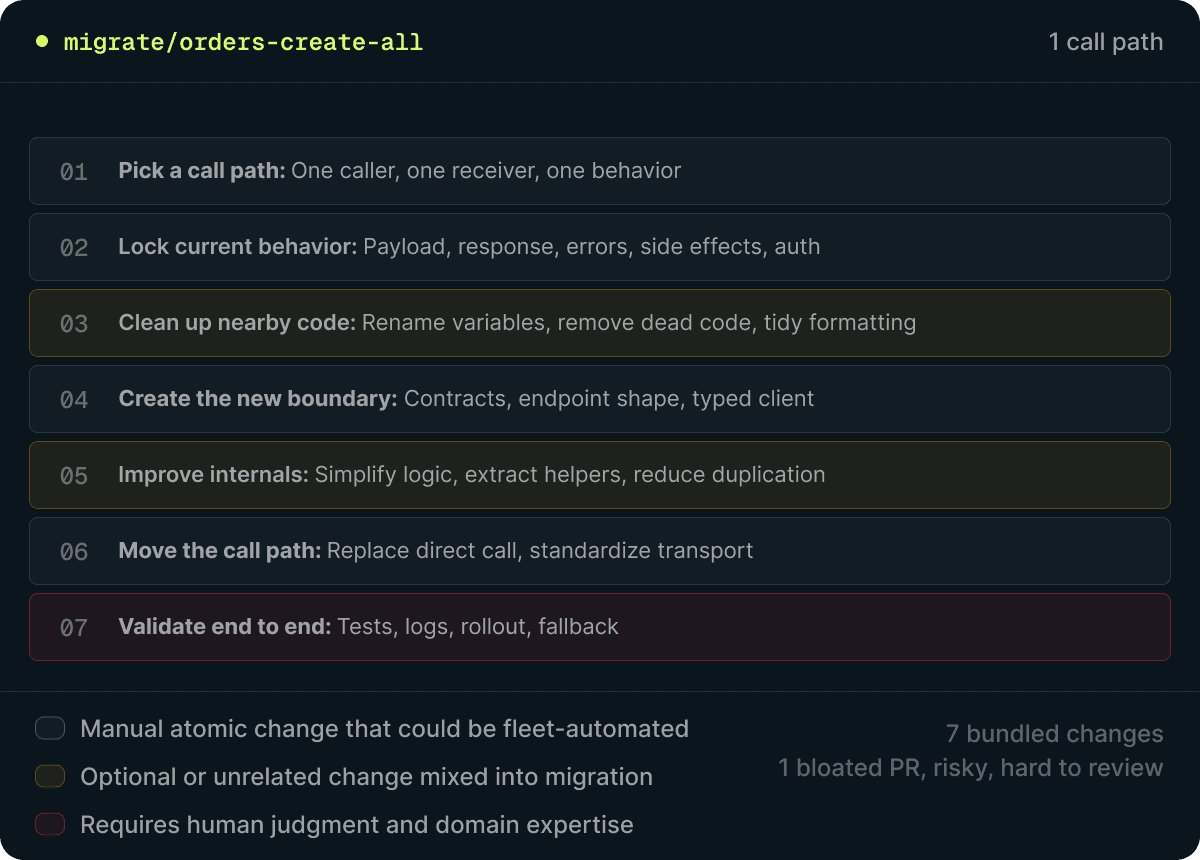Click 'Replace direct call, standardize transport' text
This screenshot has height=860, width=1200.
tap(540, 551)
